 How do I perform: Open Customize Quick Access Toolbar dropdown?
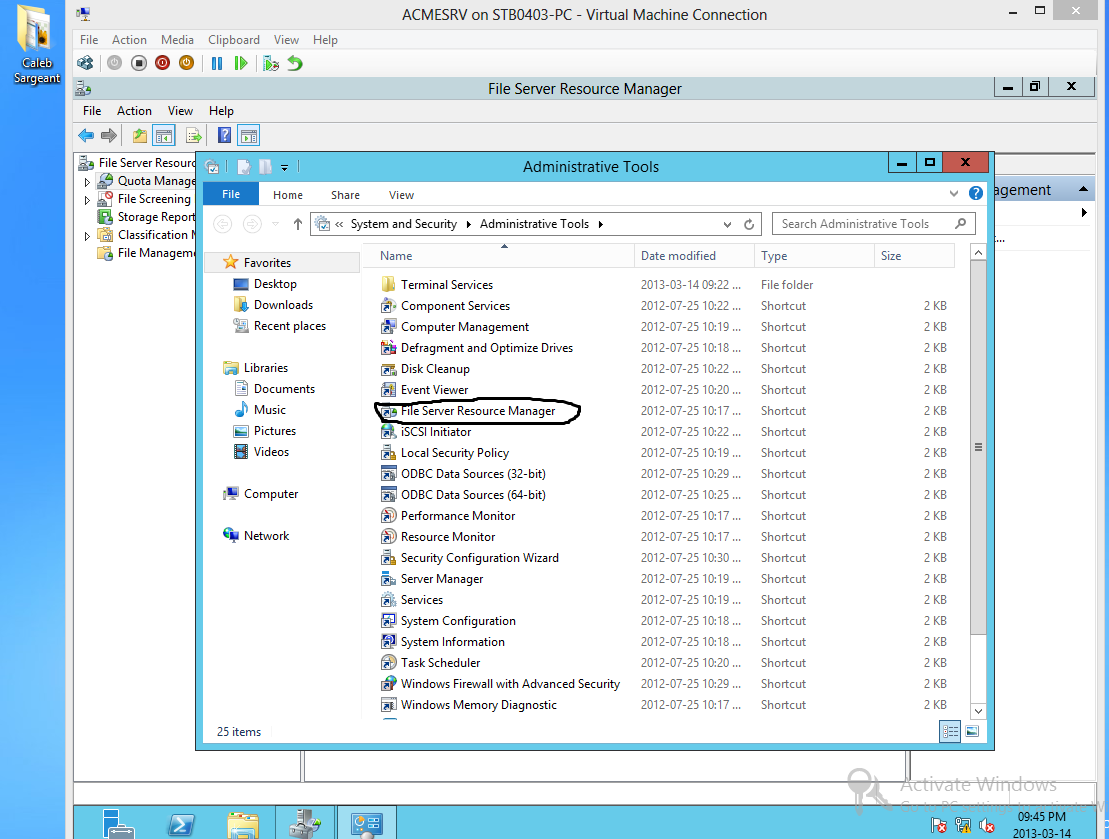tap(284, 168)
